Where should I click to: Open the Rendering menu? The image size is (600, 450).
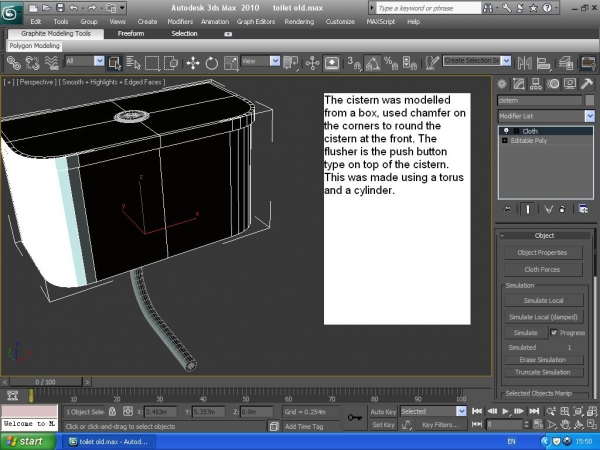point(299,22)
